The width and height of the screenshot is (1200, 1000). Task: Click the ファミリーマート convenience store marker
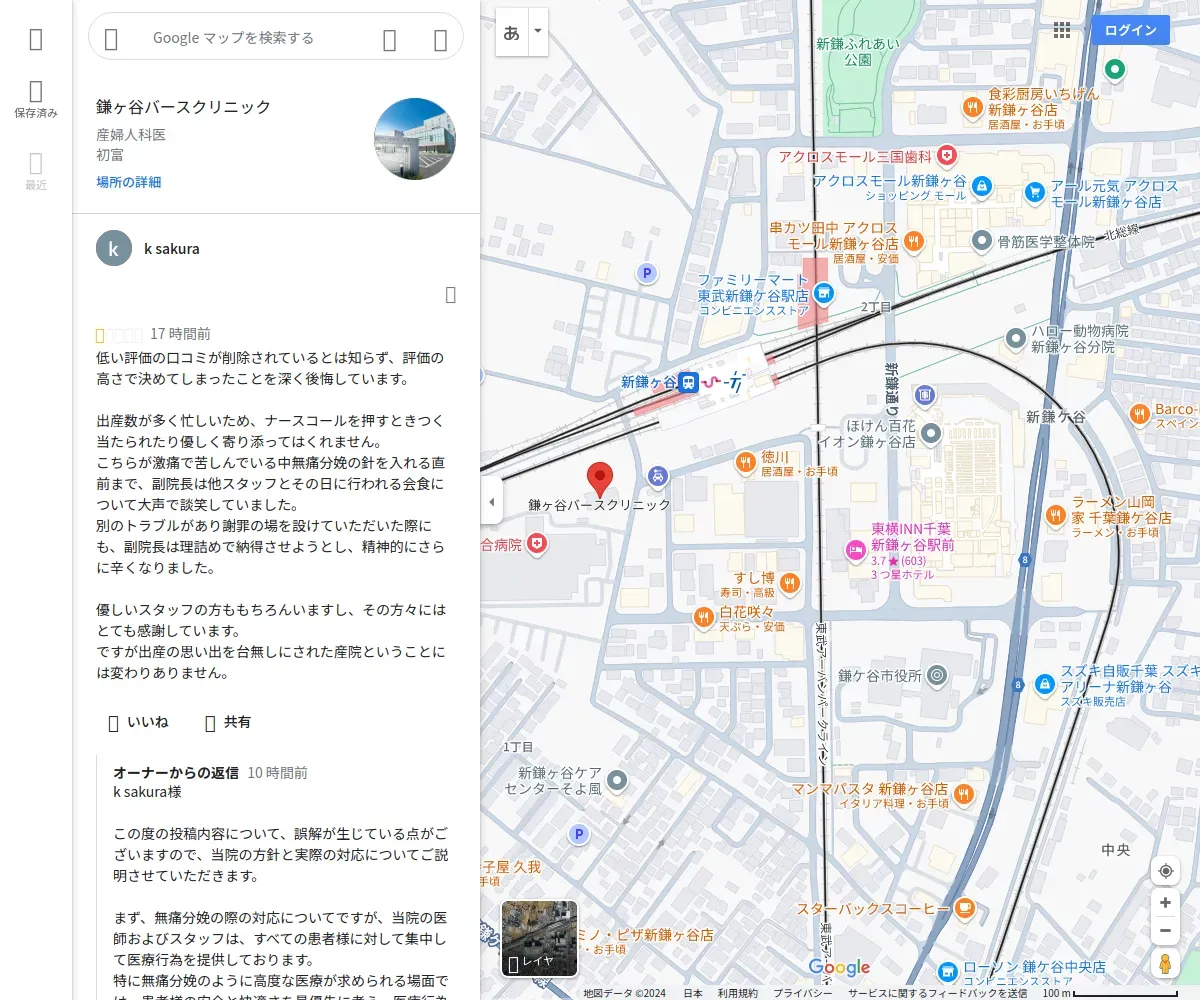pyautogui.click(x=823, y=293)
